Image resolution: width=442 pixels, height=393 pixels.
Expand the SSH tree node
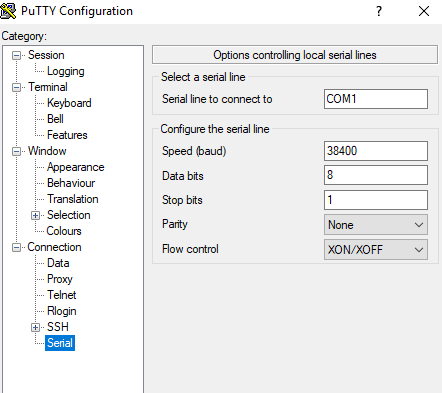point(35,327)
